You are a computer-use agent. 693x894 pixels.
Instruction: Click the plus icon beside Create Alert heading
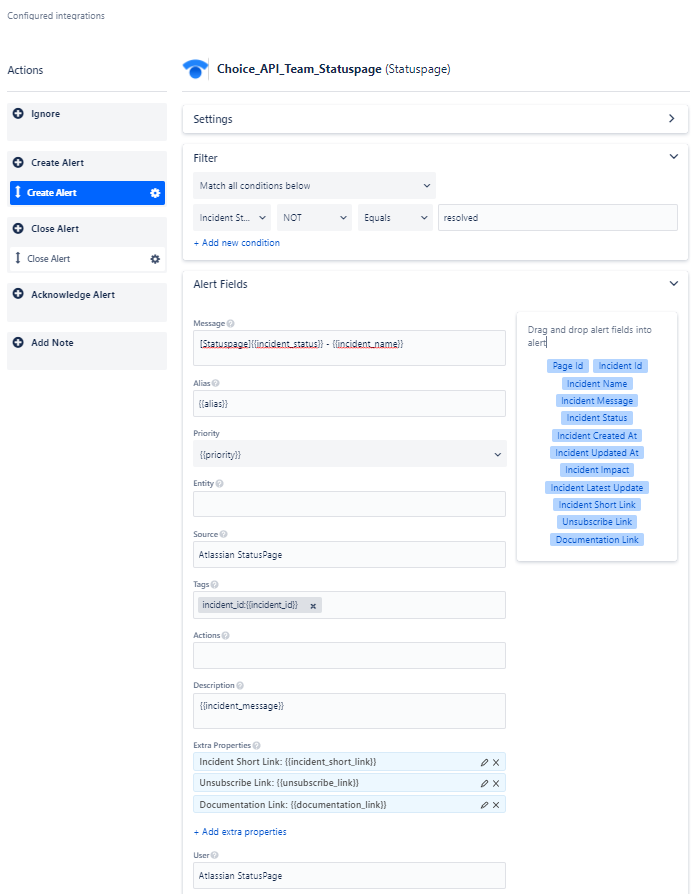[18, 162]
